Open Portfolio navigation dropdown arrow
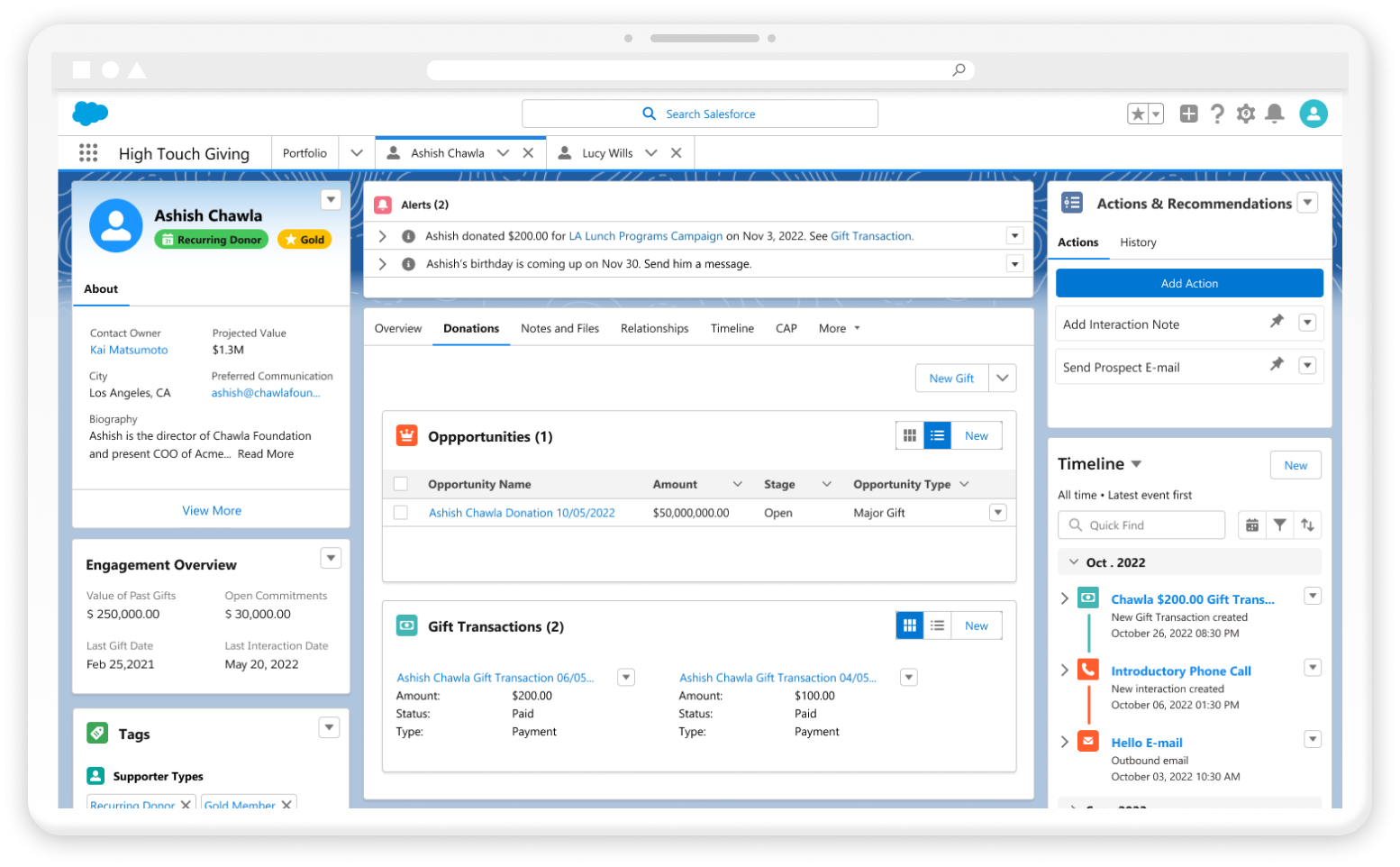1400x867 pixels. point(357,153)
